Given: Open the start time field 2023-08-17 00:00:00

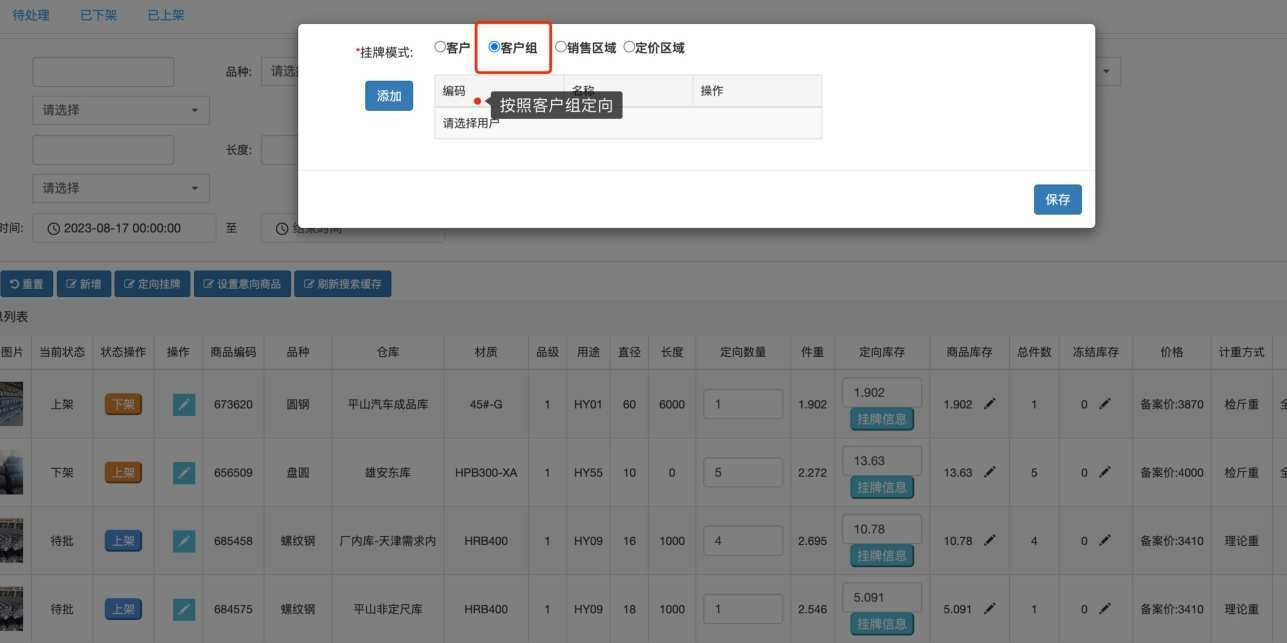Looking at the screenshot, I should [124, 228].
